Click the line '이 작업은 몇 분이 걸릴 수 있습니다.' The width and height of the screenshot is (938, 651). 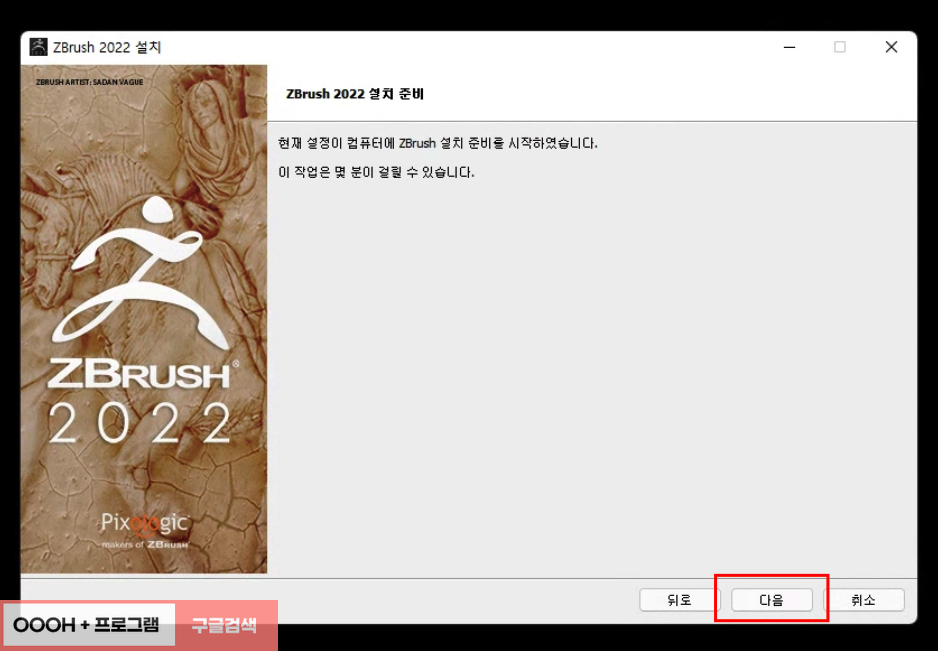[x=376, y=172]
